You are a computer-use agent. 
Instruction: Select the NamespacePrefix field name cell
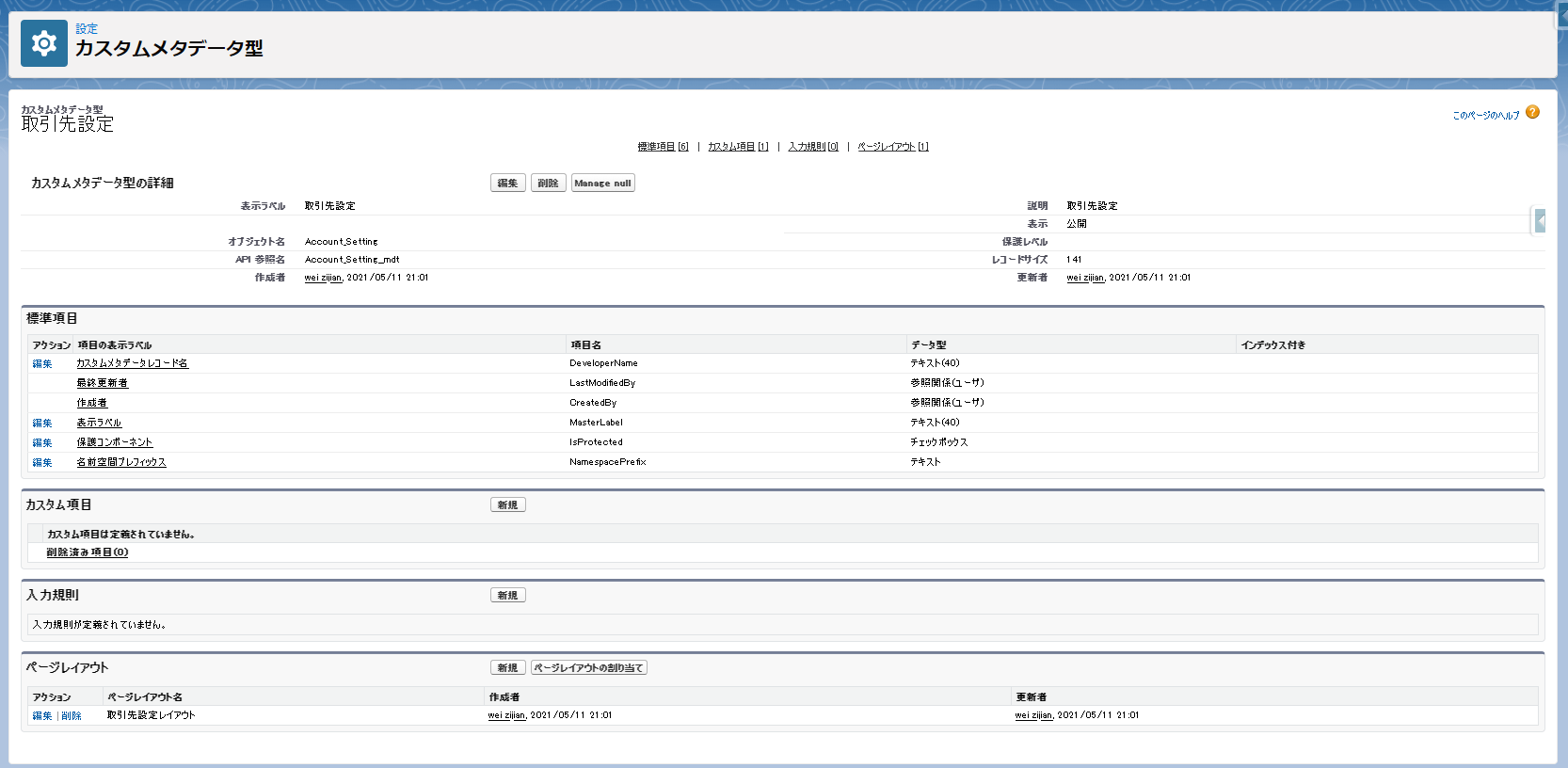coord(608,462)
